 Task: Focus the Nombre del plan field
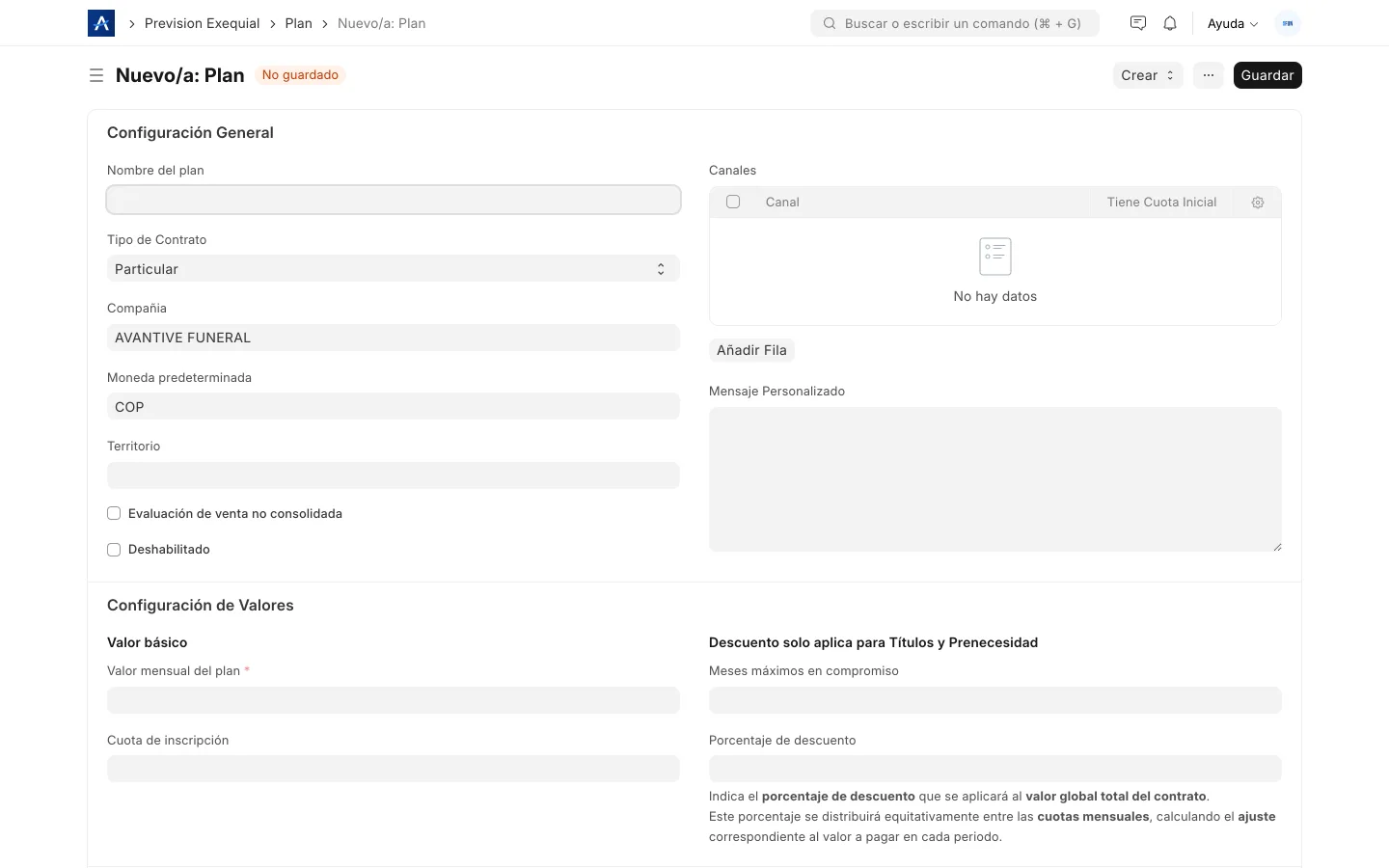(x=394, y=200)
